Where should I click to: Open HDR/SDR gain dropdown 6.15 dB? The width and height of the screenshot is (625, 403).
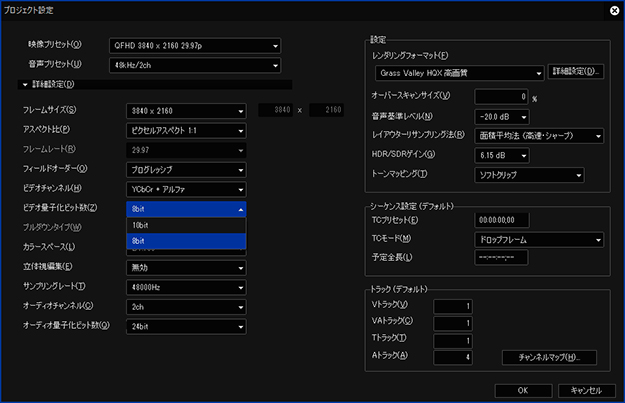coord(502,155)
